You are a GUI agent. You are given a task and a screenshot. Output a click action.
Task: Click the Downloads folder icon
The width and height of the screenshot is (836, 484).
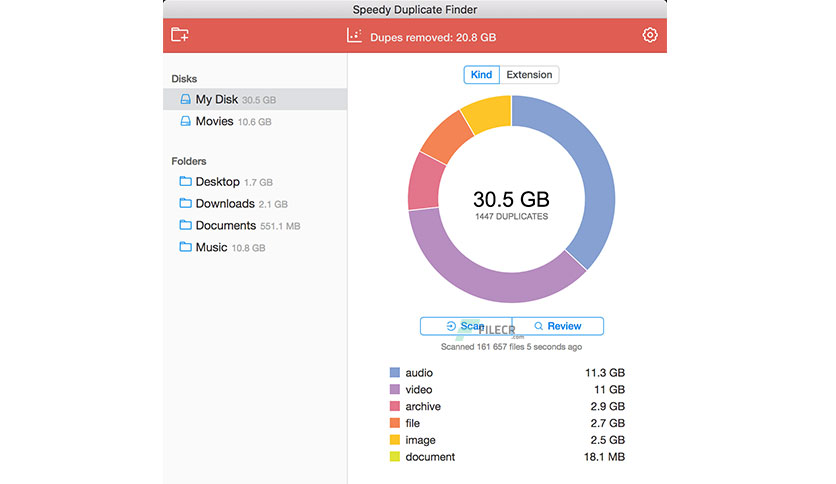click(185, 203)
